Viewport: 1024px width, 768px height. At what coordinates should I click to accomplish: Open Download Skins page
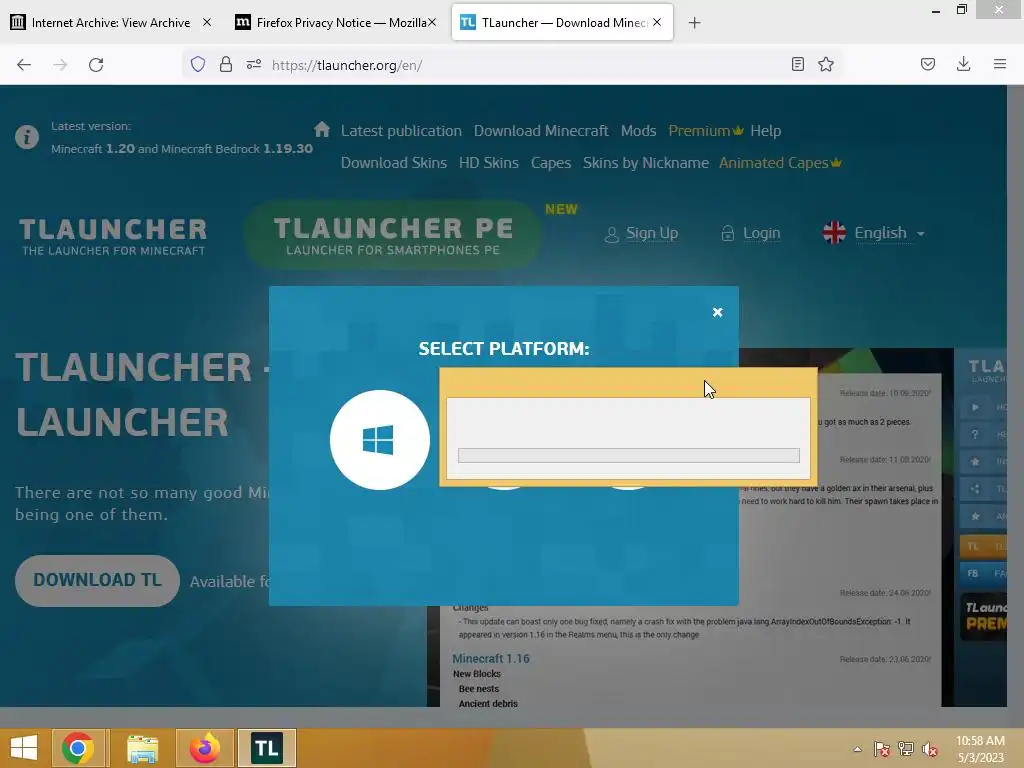pos(394,163)
